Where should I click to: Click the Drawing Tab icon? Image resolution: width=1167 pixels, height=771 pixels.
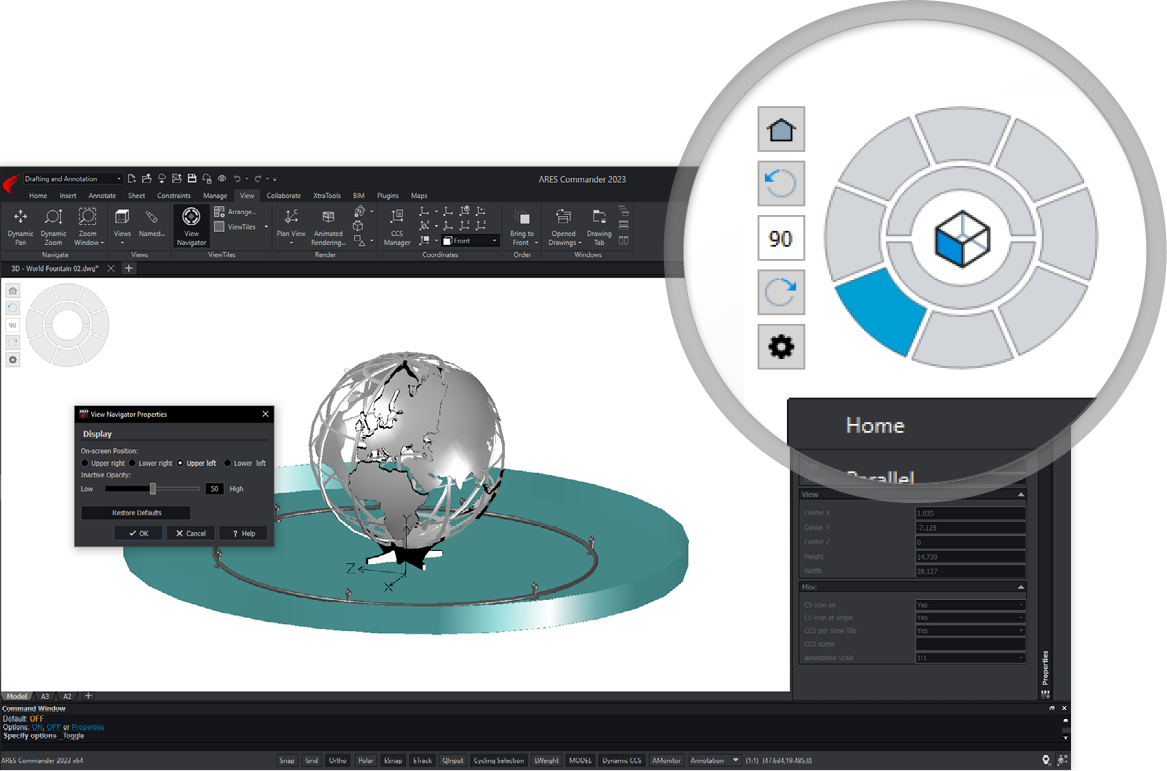tap(599, 217)
